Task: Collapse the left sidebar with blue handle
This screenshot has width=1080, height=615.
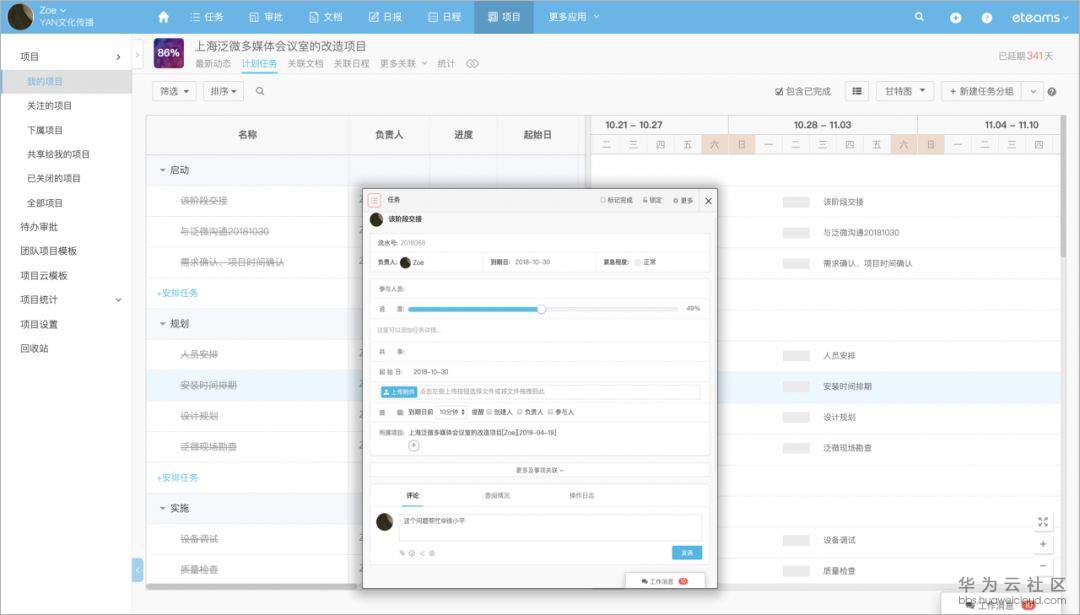Action: click(138, 570)
